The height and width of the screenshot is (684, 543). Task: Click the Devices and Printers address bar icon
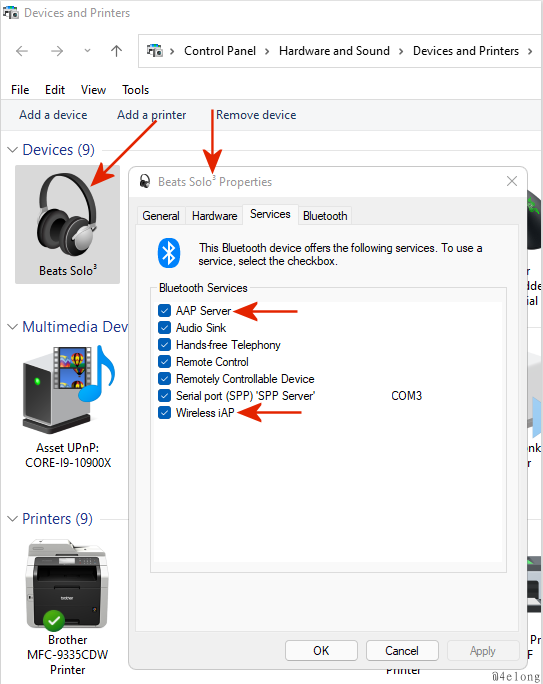pos(154,51)
